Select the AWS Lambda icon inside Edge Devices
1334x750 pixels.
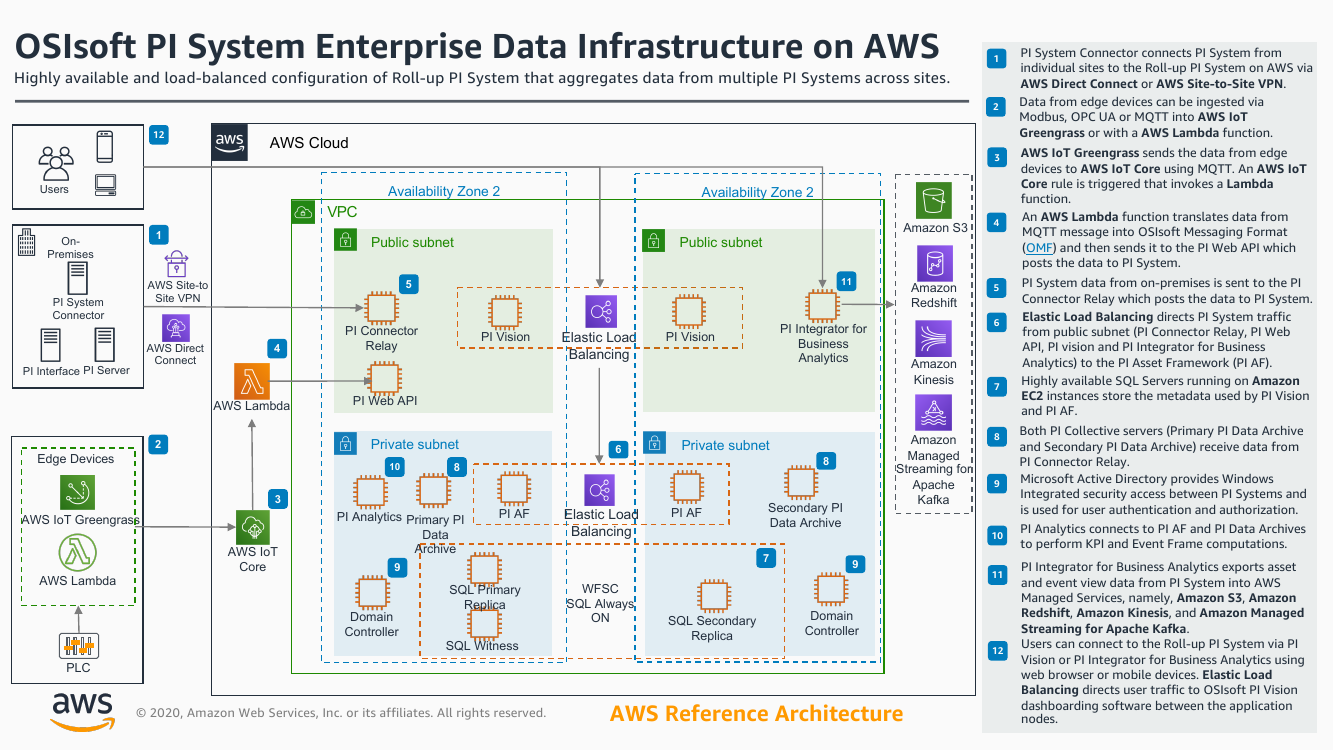point(77,553)
